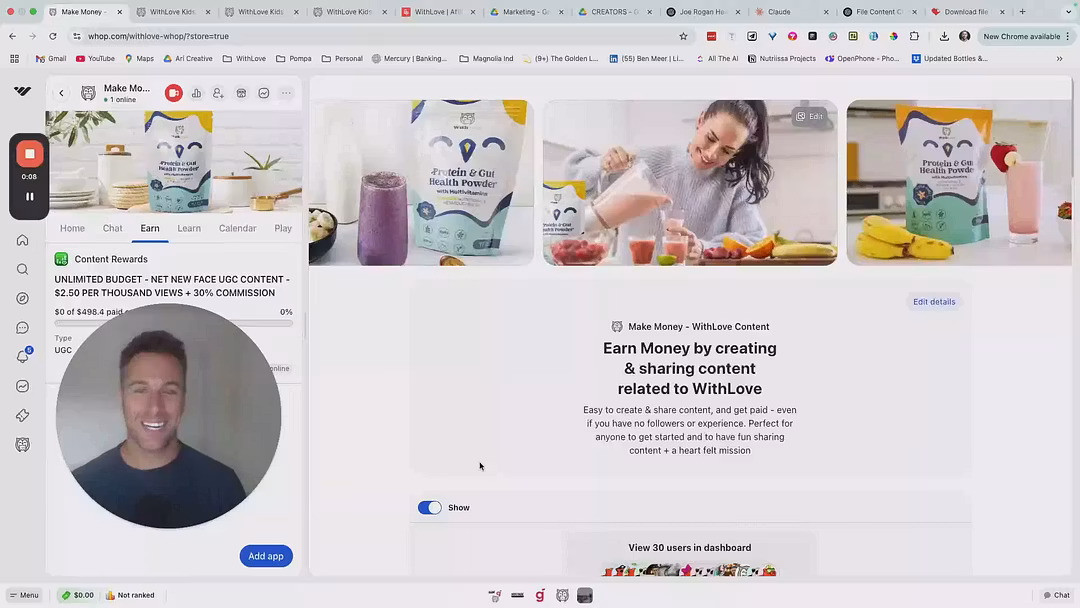
Task: Switch to the Calendar tab
Action: point(237,228)
